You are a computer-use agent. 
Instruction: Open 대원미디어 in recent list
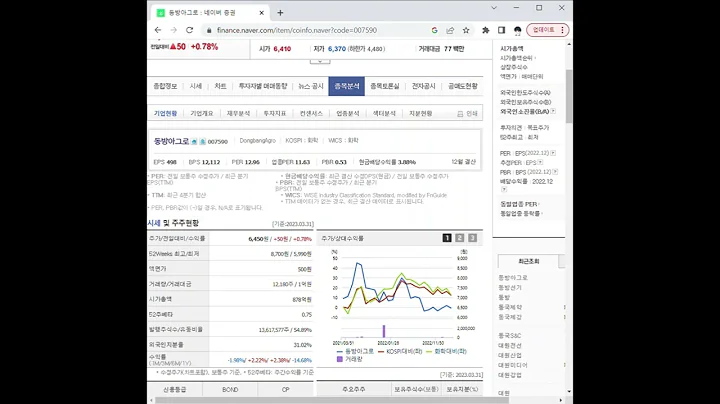point(513,365)
